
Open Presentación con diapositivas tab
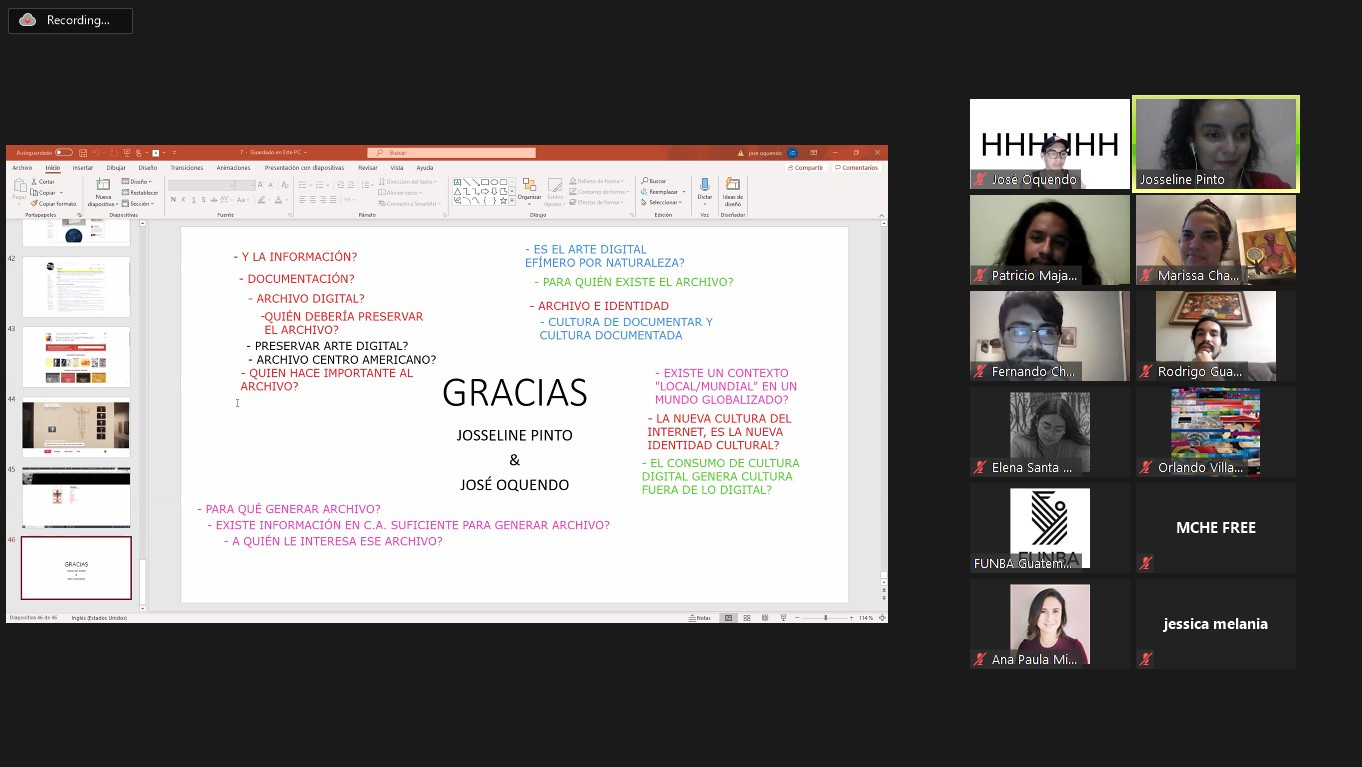point(304,168)
